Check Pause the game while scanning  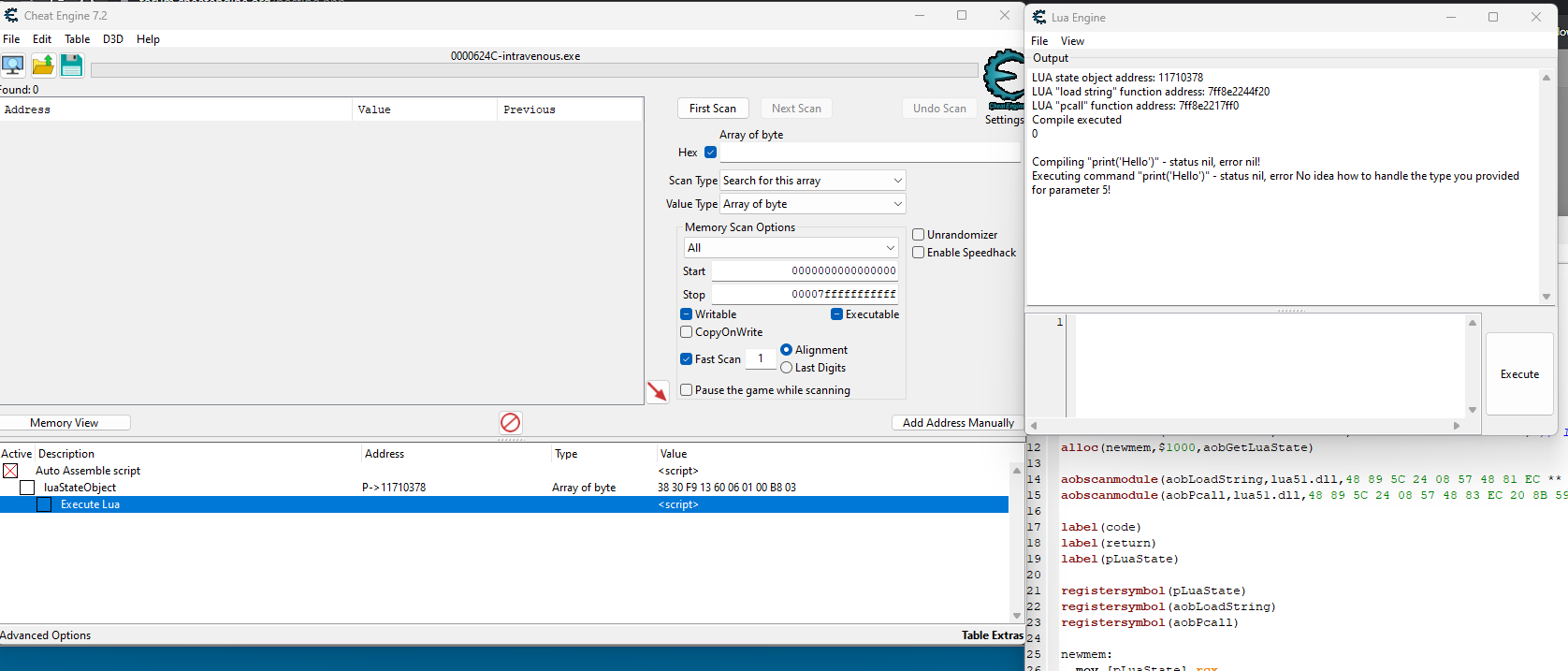pyautogui.click(x=686, y=390)
